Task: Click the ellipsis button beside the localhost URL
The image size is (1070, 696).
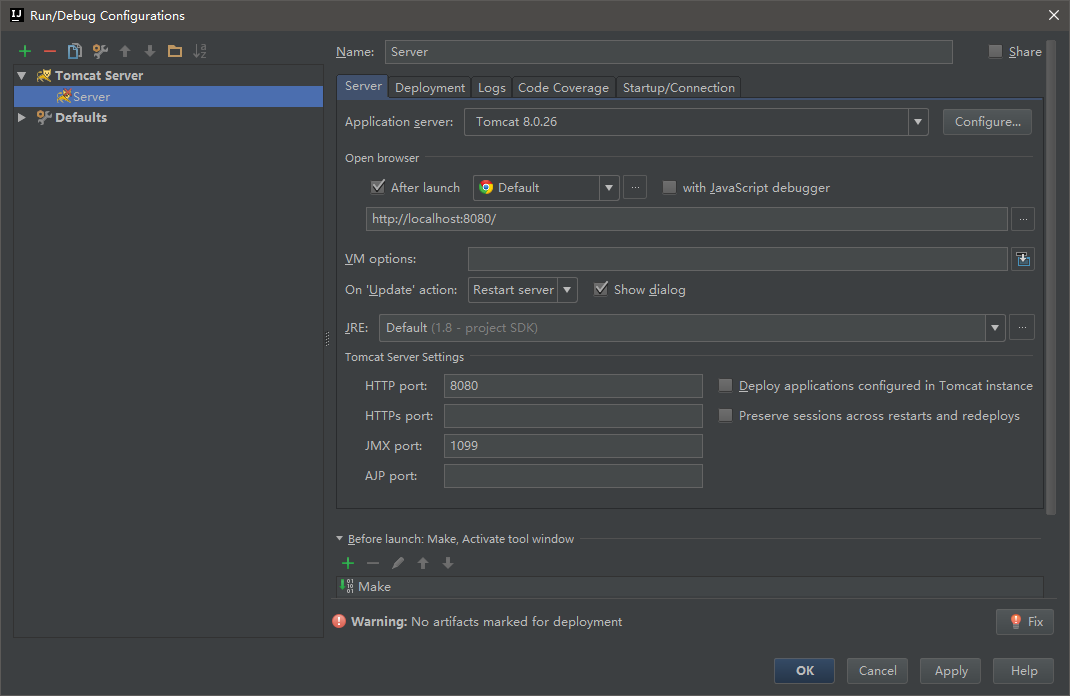Action: coord(1023,219)
